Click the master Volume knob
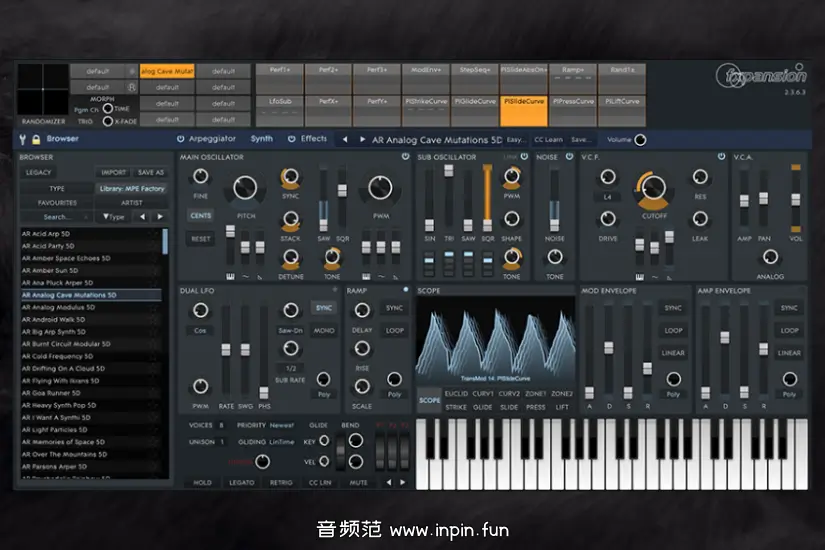 pyautogui.click(x=640, y=140)
